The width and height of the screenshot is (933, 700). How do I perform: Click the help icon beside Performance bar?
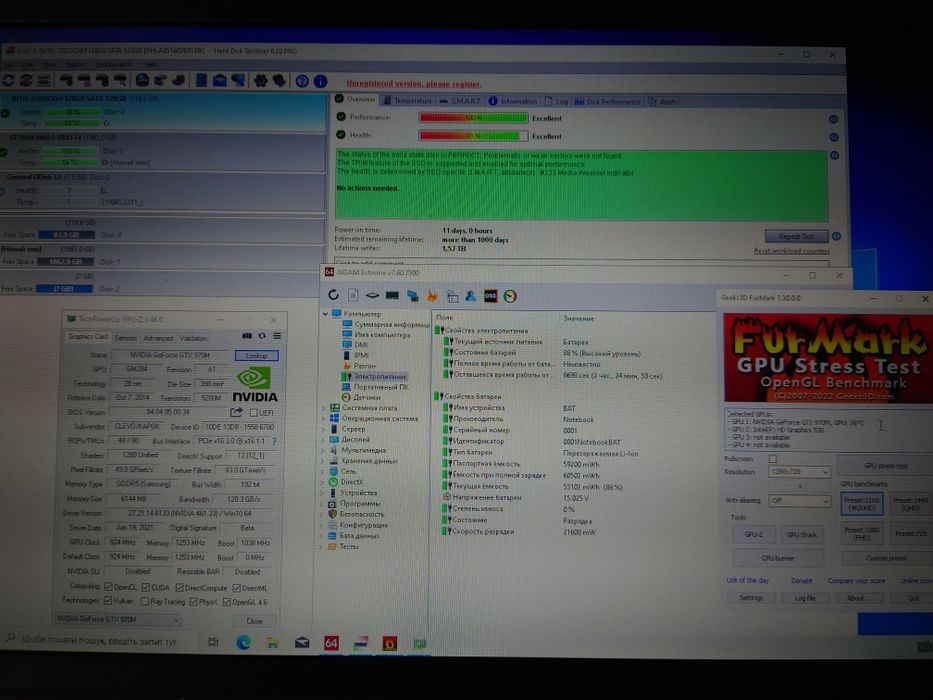[834, 119]
